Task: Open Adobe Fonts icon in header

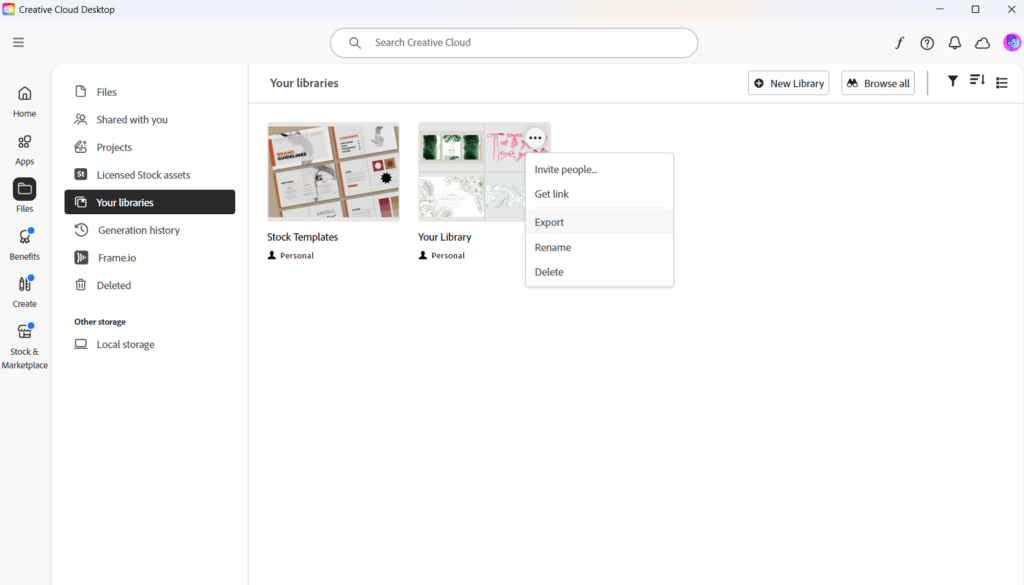Action: coord(899,43)
